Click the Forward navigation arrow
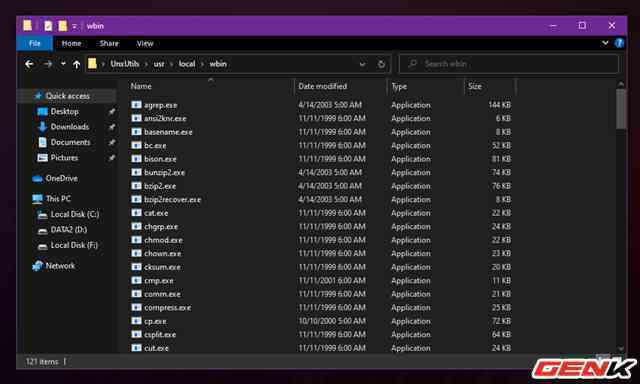Screen dimensions: 640x384 (48, 64)
